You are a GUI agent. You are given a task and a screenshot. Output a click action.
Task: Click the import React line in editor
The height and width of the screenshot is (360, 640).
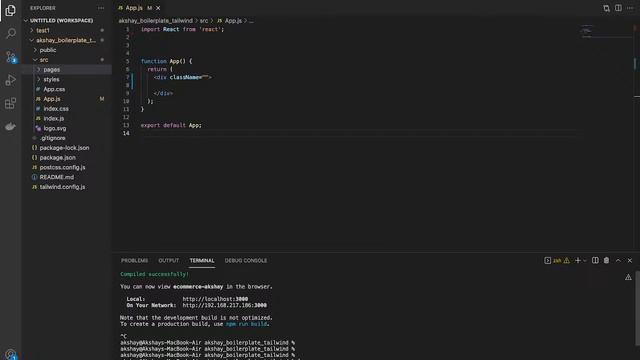182,29
